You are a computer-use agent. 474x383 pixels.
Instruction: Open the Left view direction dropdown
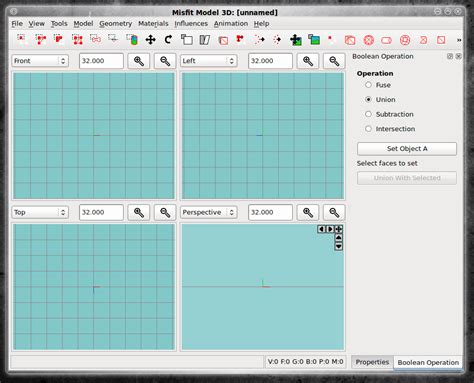209,61
